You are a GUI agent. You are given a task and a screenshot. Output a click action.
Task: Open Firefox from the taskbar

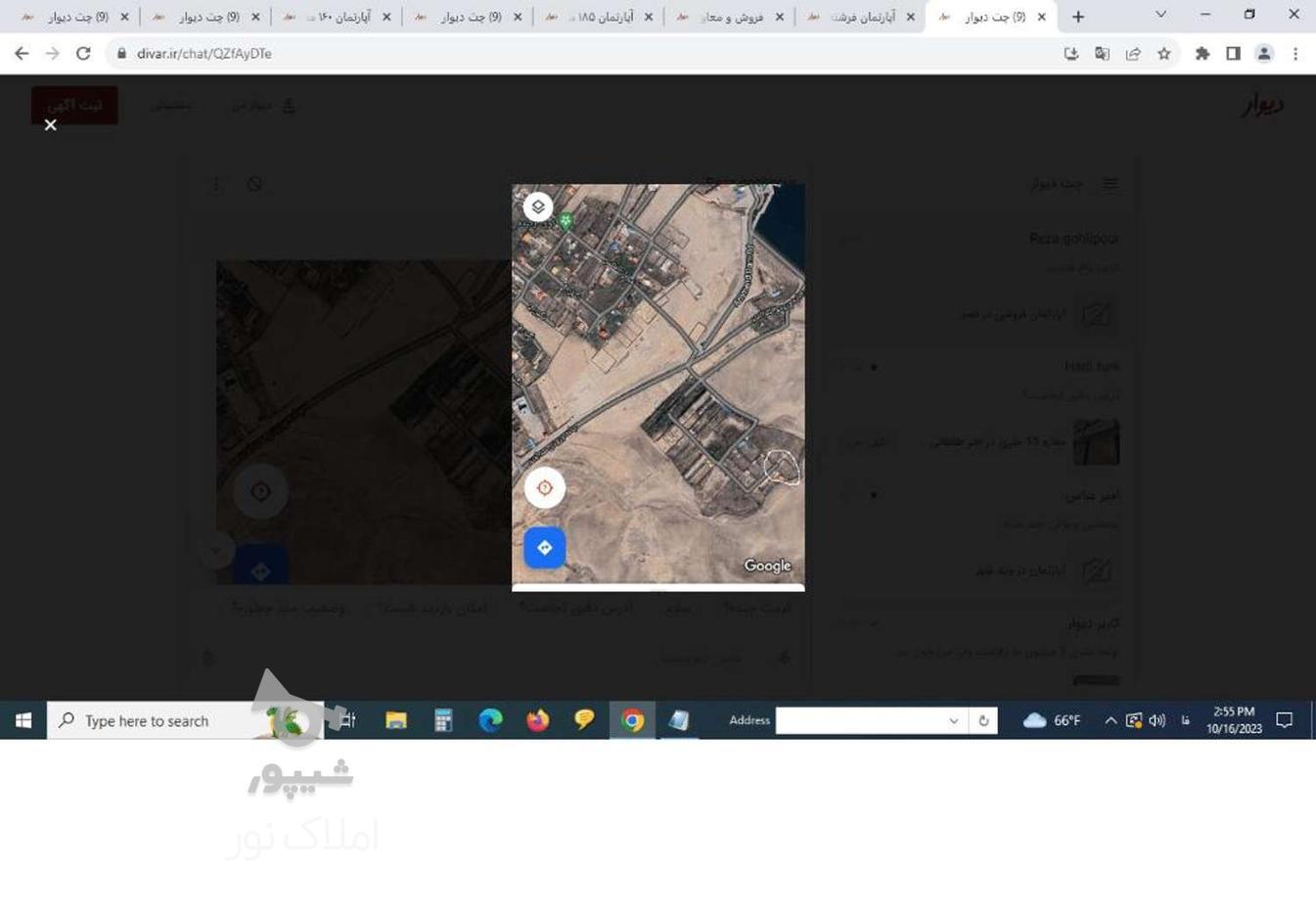click(537, 720)
